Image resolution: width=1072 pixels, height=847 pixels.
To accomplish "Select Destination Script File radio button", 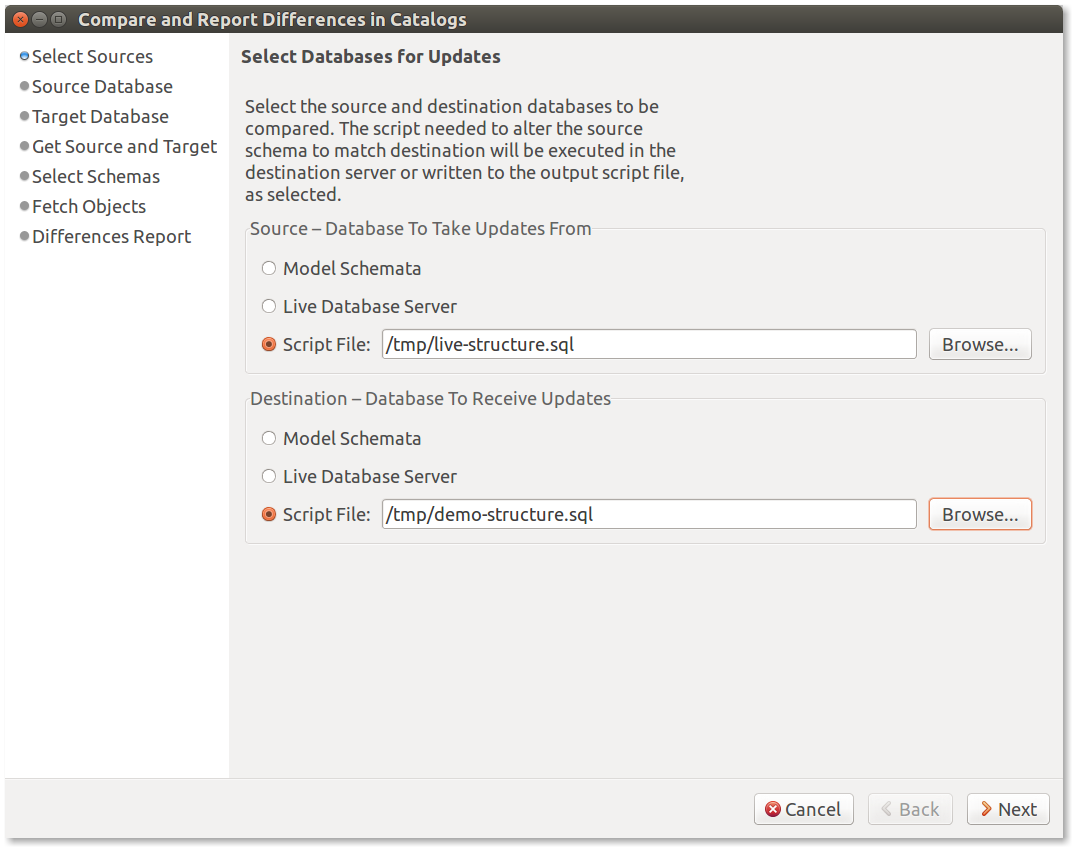I will 269,514.
